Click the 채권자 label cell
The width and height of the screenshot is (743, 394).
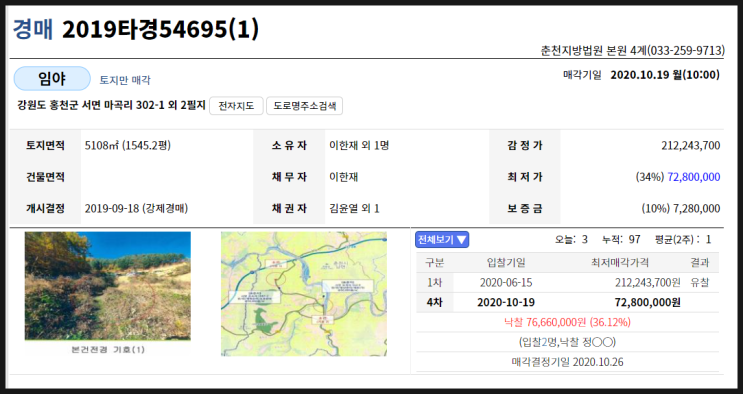click(x=289, y=208)
